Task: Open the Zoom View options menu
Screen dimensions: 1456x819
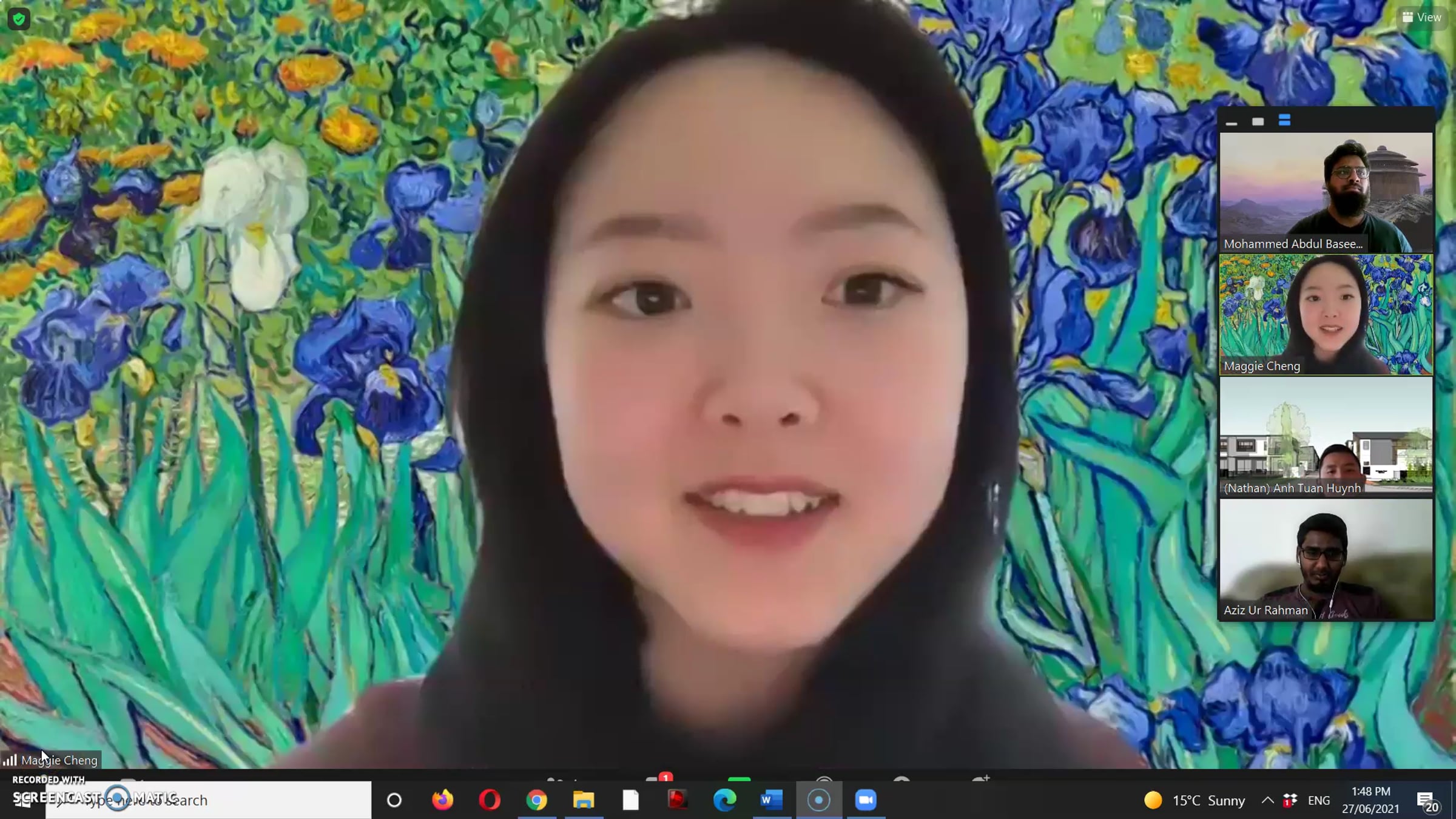Action: [1422, 17]
